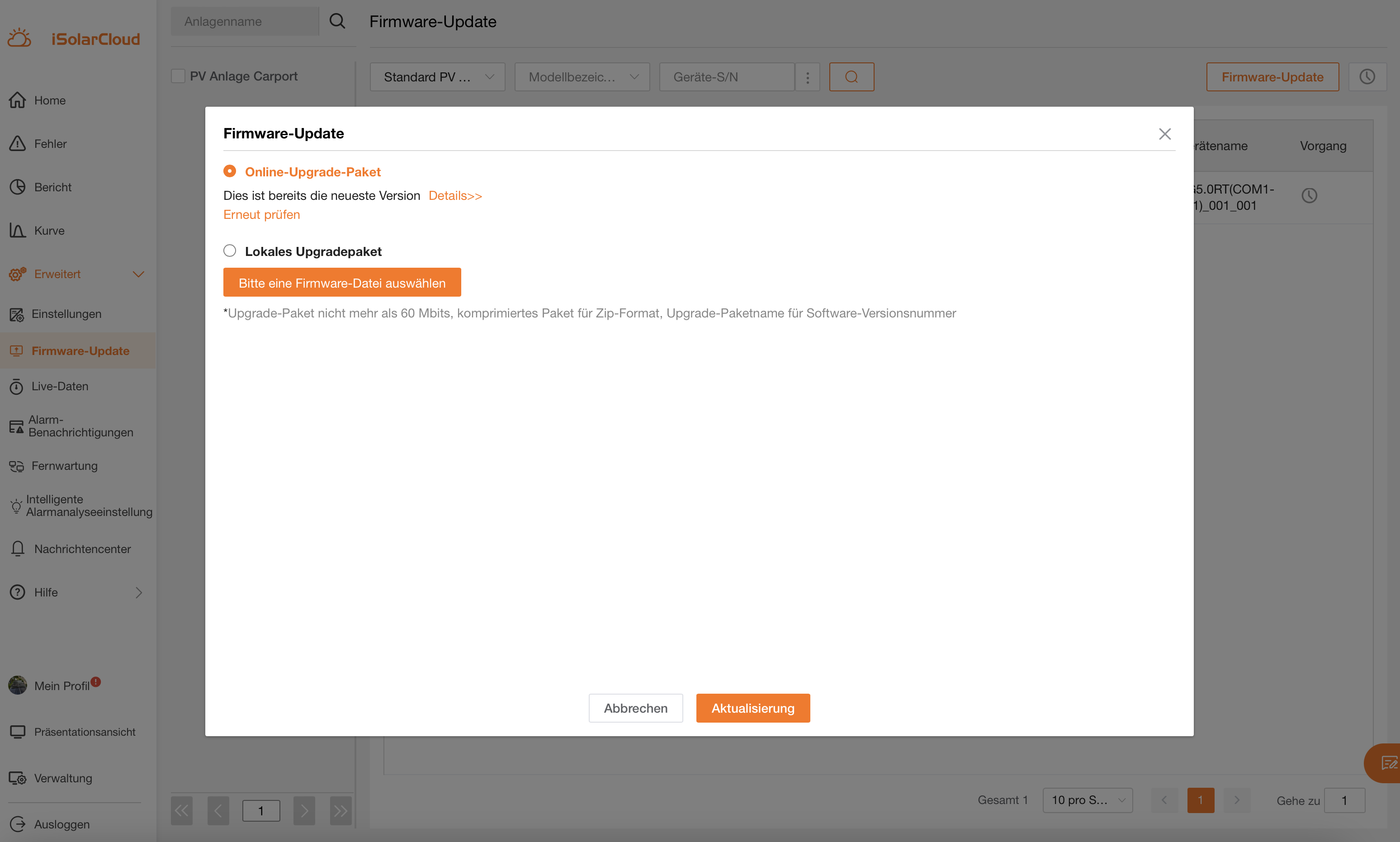Open the Standard PV dropdown
Image resolution: width=1400 pixels, height=842 pixels.
coord(437,76)
